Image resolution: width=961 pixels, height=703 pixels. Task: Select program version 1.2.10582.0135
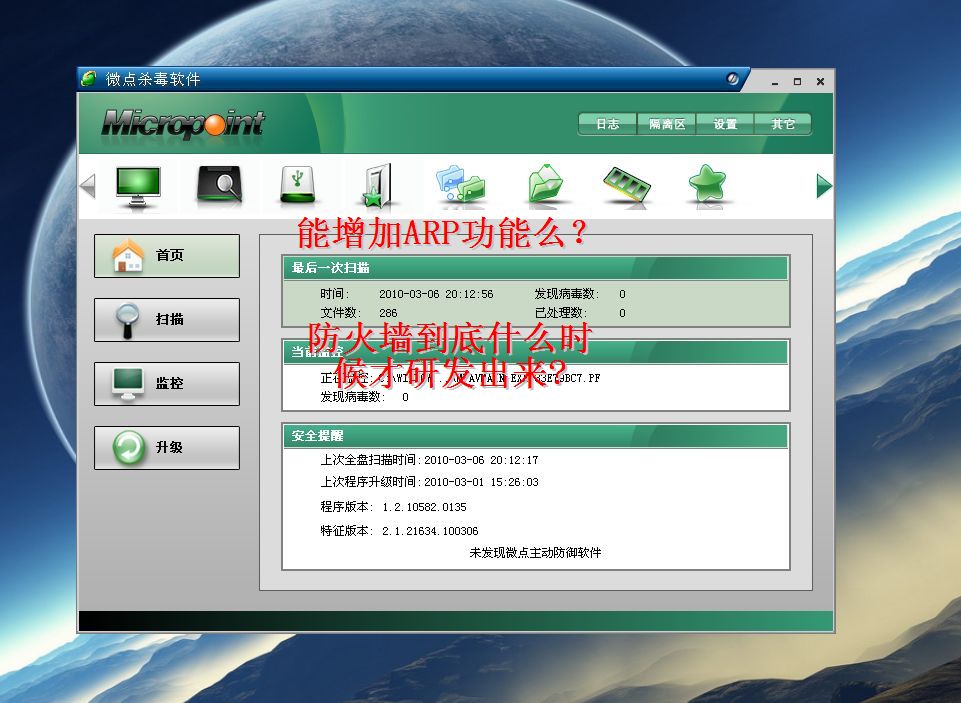424,507
